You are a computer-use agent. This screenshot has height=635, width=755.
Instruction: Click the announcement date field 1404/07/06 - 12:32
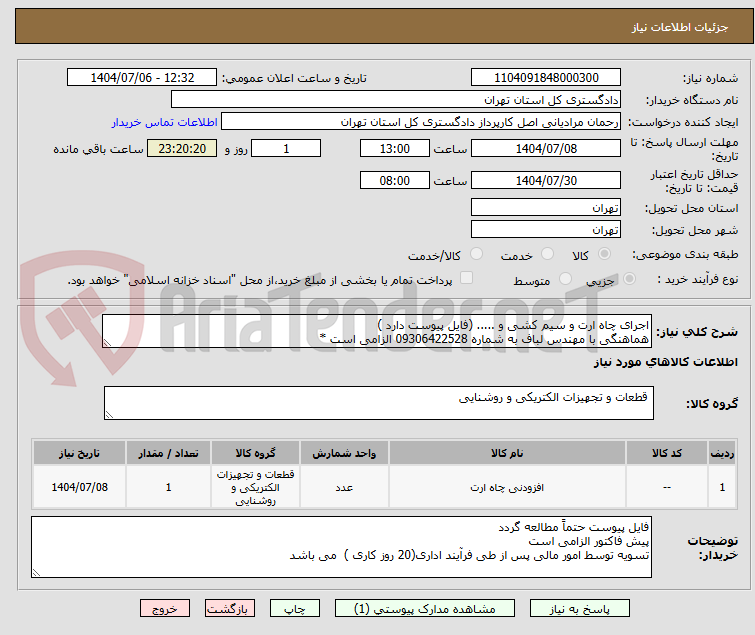pos(142,78)
